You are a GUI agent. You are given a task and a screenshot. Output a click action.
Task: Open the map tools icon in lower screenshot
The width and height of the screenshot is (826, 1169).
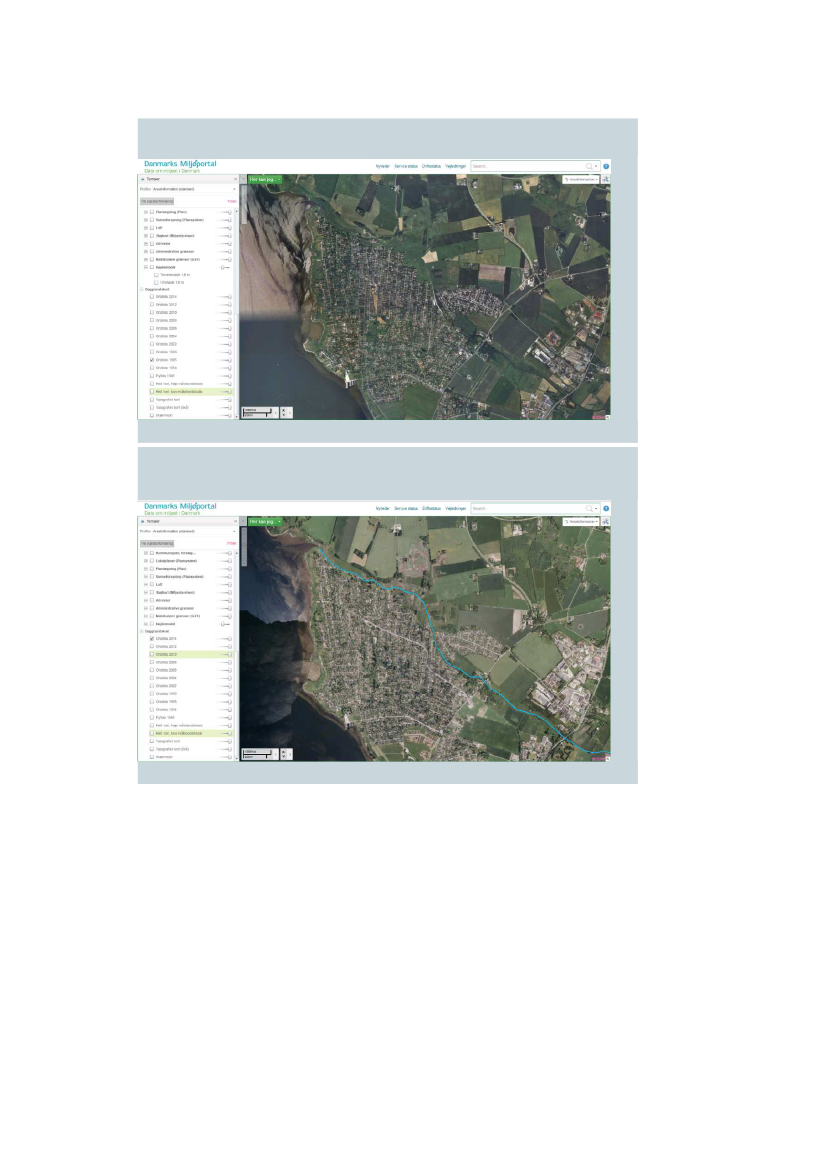[x=605, y=522]
